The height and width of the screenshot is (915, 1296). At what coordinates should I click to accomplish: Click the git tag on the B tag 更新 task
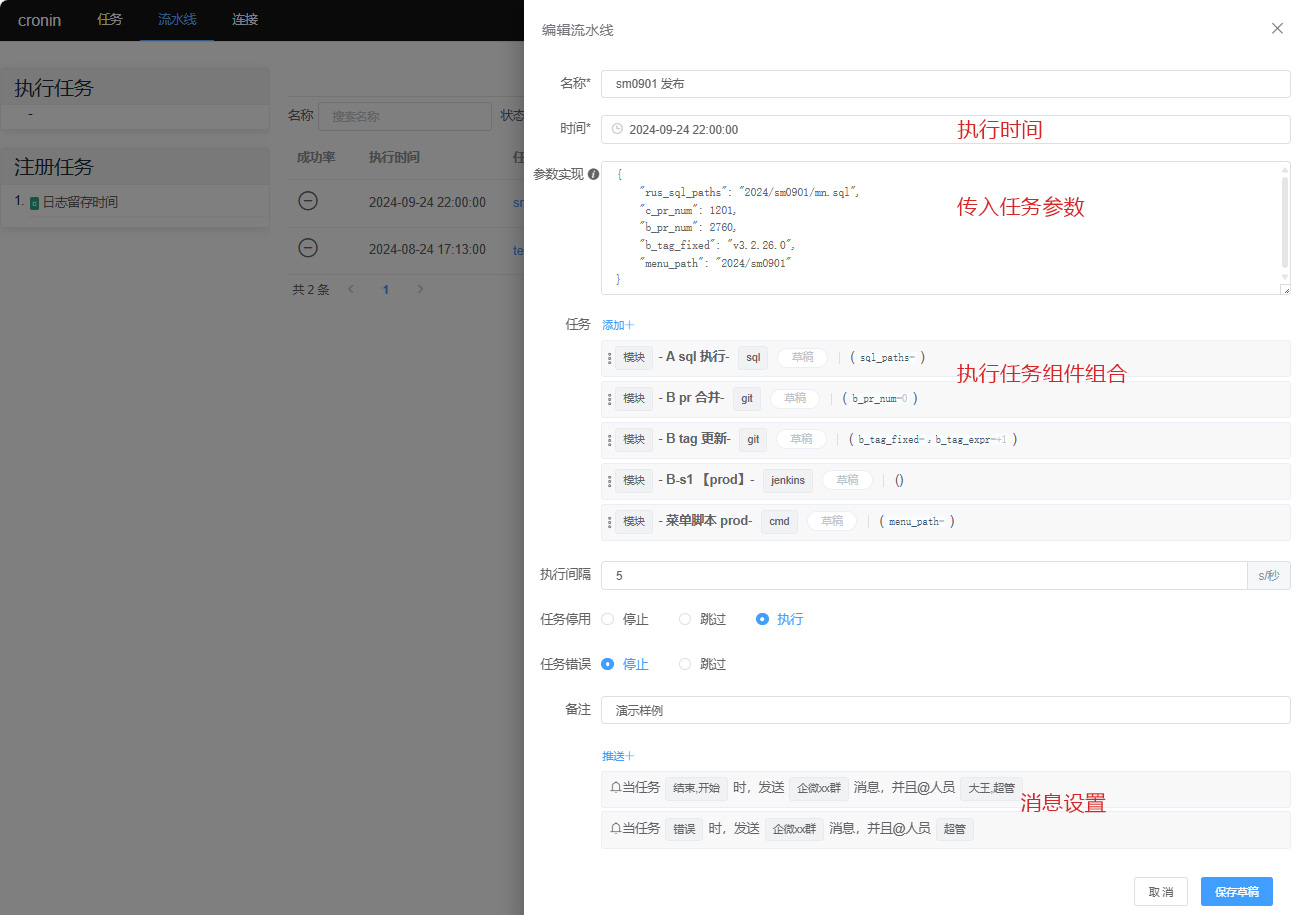click(753, 439)
